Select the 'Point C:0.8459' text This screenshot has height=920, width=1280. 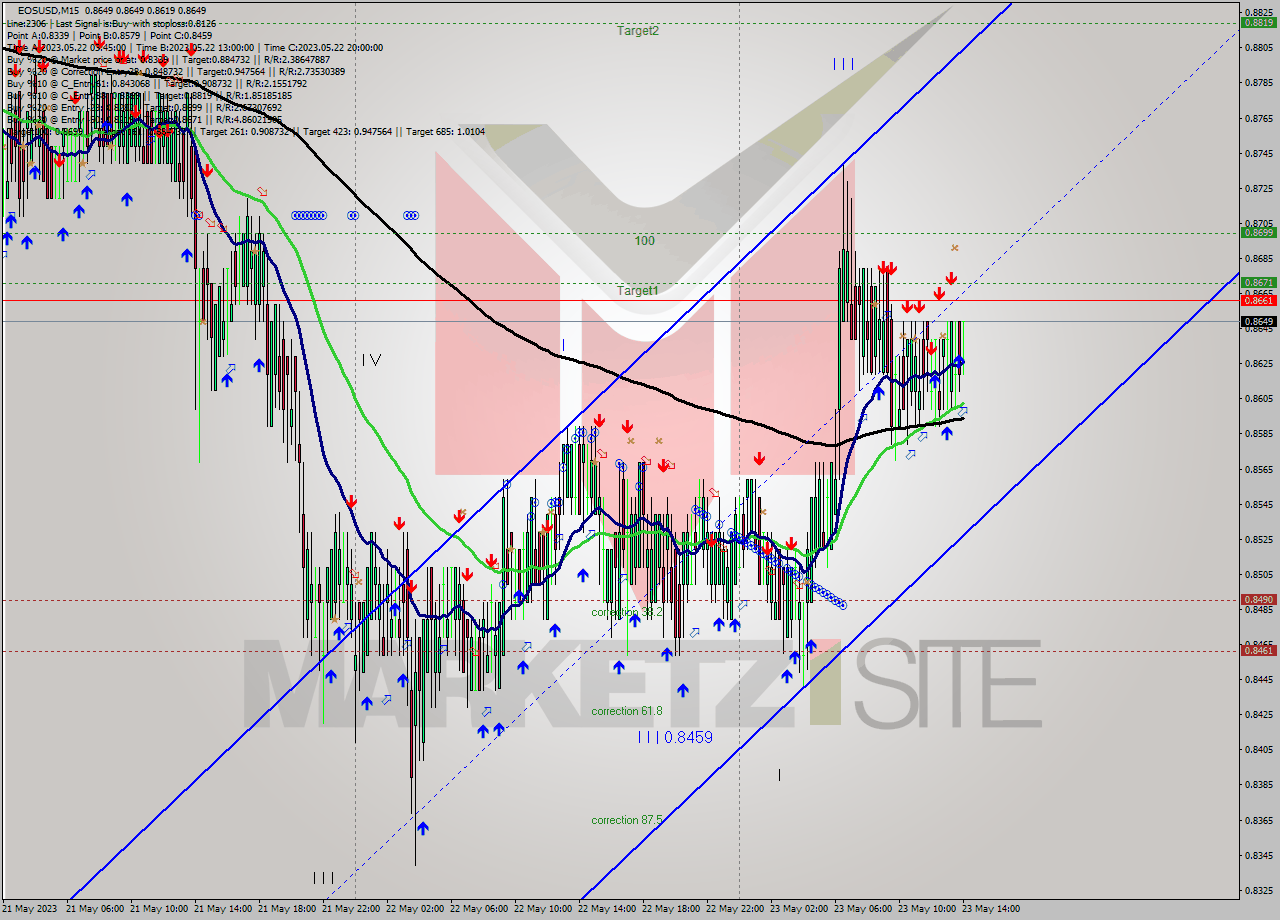[179, 35]
